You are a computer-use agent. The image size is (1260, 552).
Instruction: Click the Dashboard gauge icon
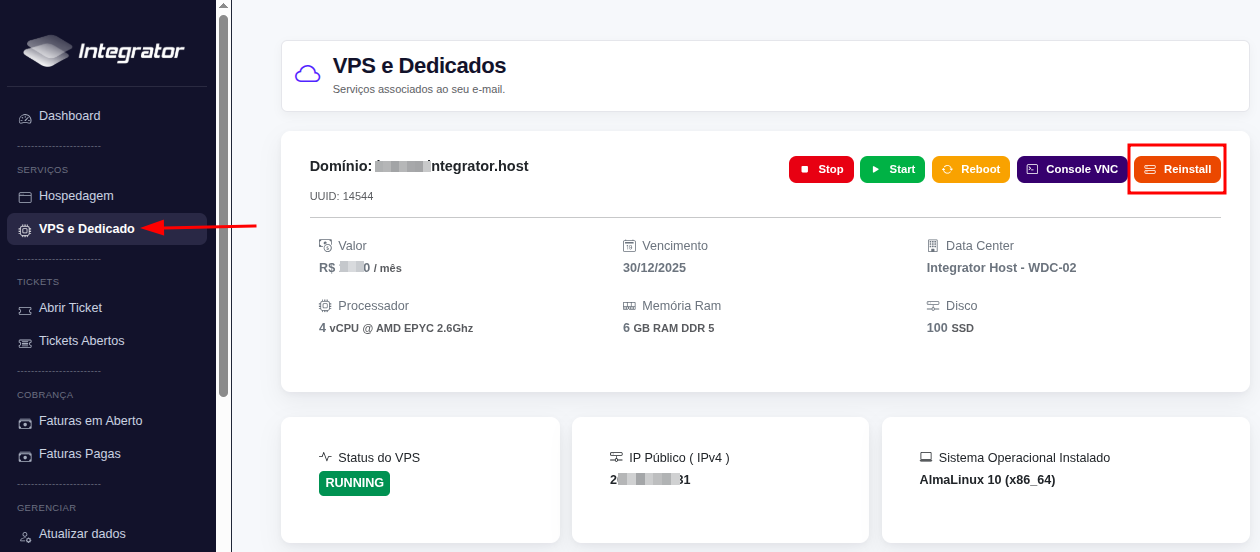click(25, 117)
